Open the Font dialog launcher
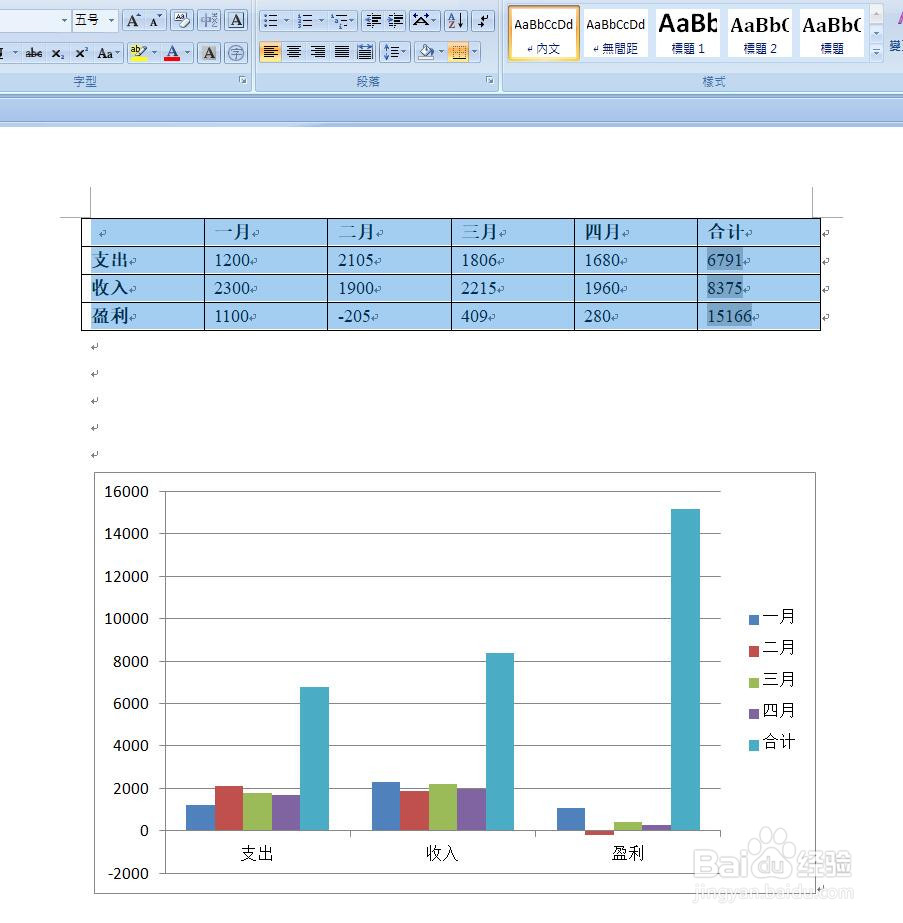903x923 pixels. [243, 80]
